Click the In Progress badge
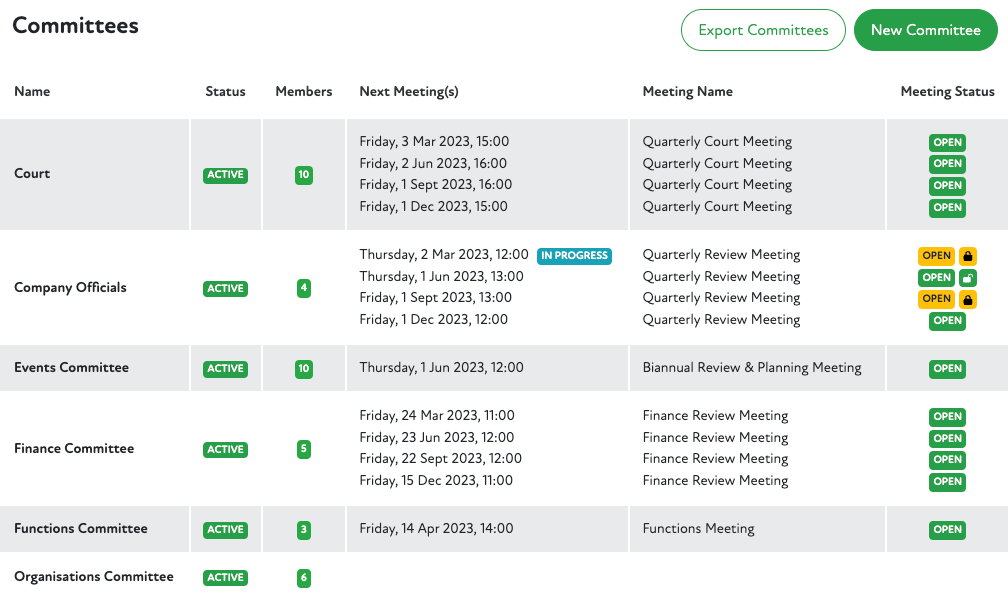Image resolution: width=1008 pixels, height=595 pixels. point(574,256)
